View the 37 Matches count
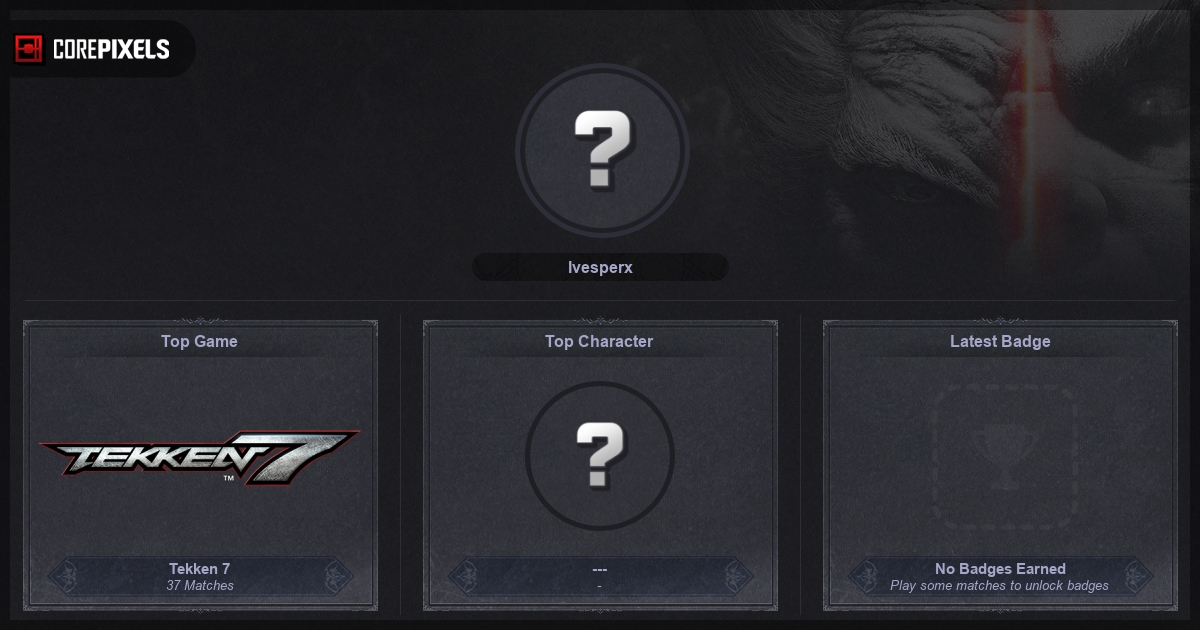Viewport: 1200px width, 630px height. click(200, 586)
